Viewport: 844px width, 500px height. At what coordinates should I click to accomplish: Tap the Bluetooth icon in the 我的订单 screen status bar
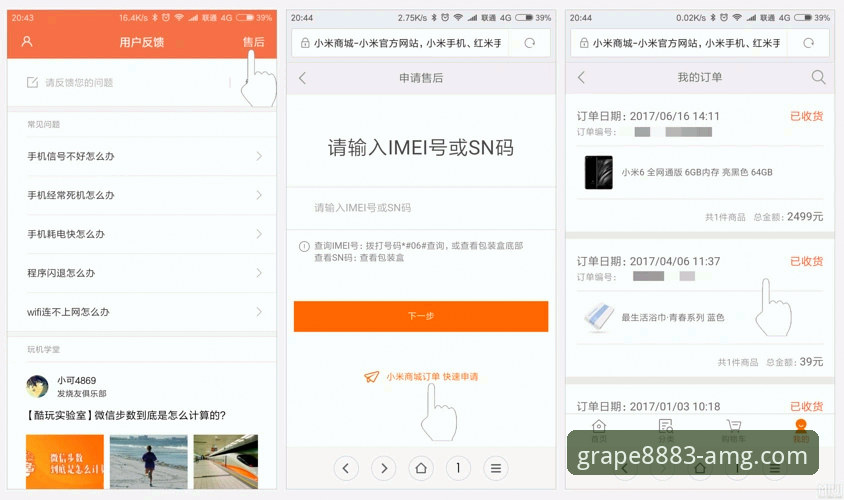coord(713,17)
